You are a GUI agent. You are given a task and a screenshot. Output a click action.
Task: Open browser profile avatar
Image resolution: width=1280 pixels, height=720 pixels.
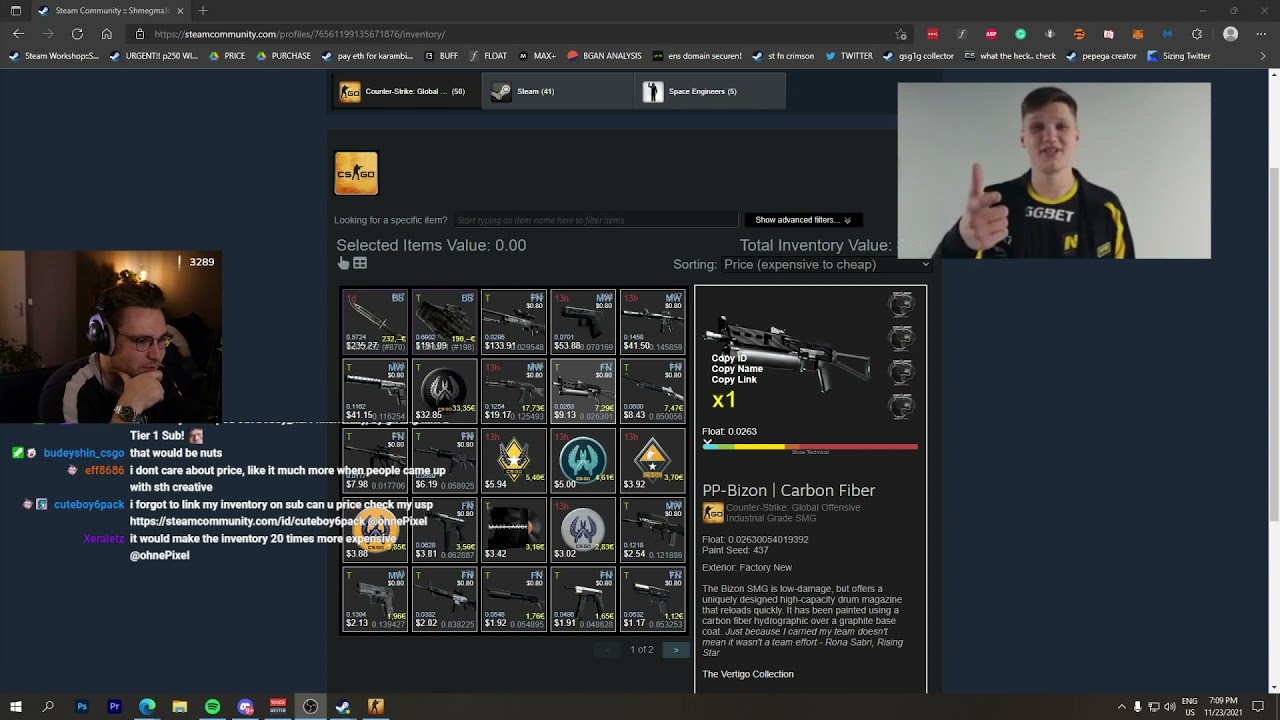click(x=1231, y=34)
